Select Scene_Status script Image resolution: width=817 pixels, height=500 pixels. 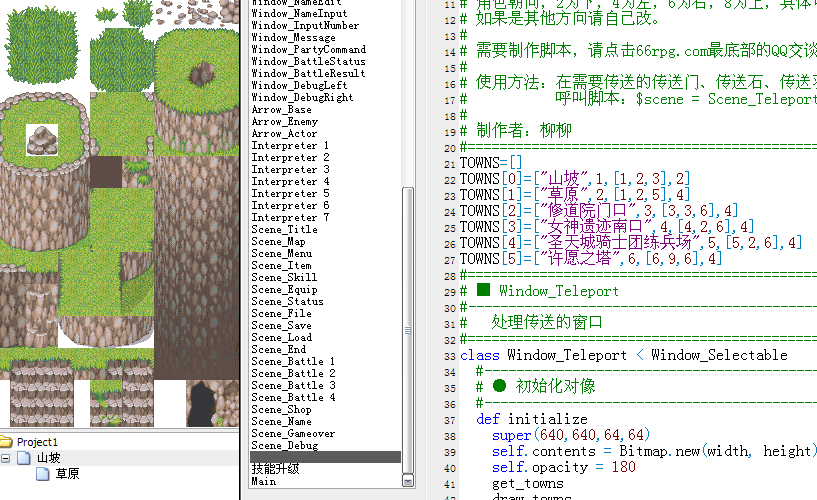pos(288,301)
